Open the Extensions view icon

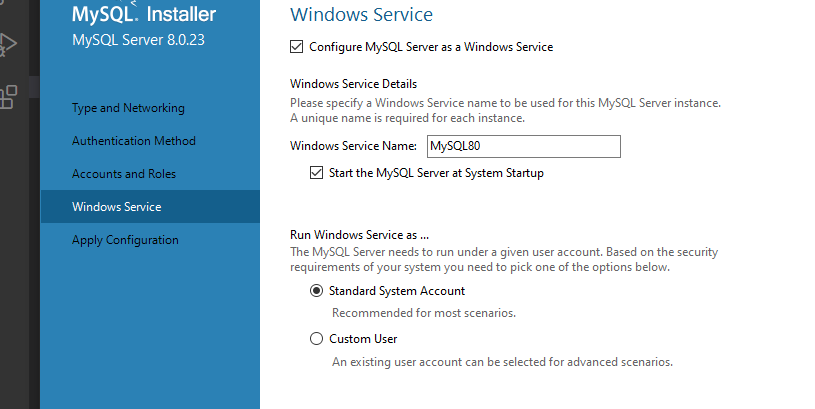click(x=8, y=96)
